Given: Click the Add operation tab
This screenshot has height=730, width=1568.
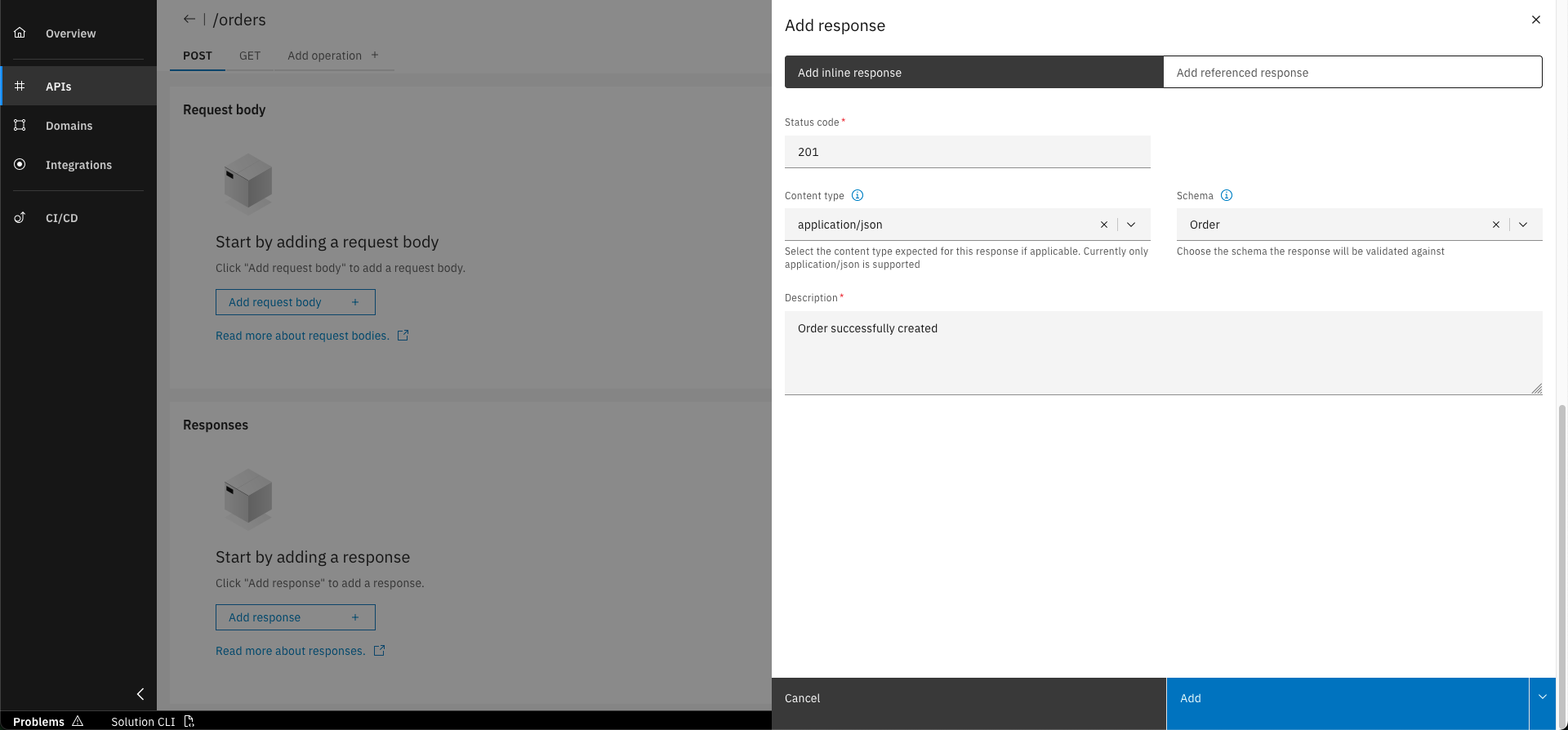Looking at the screenshot, I should [333, 56].
